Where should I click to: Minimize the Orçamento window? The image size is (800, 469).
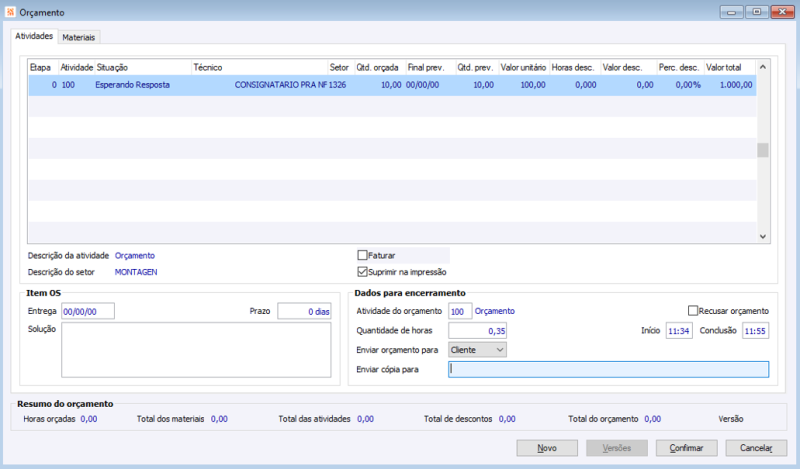pyautogui.click(x=731, y=12)
